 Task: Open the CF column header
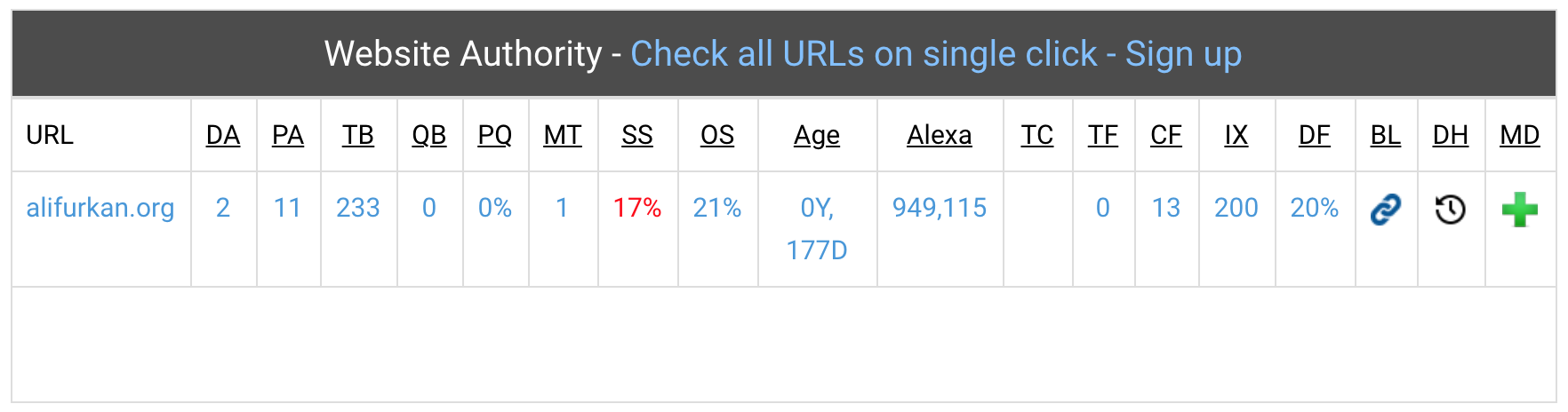click(x=1166, y=135)
